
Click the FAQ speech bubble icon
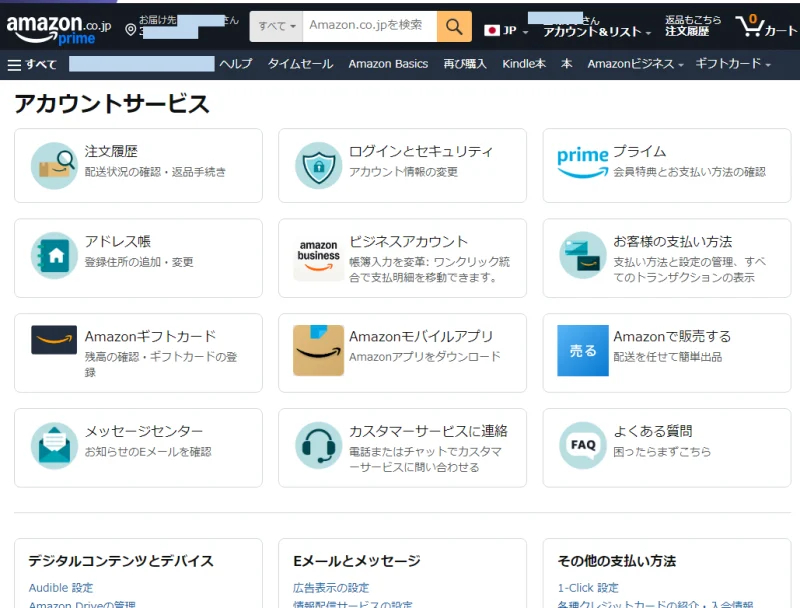(x=583, y=445)
